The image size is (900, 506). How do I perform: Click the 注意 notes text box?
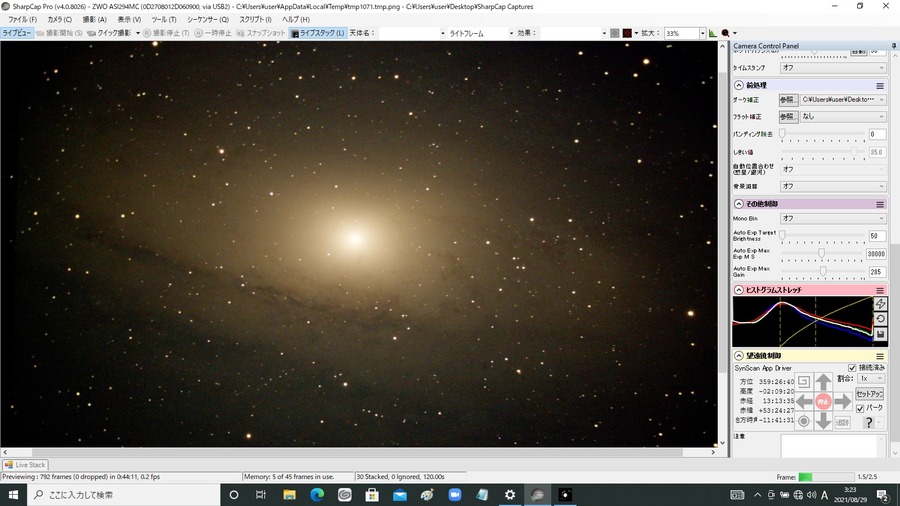pos(833,446)
